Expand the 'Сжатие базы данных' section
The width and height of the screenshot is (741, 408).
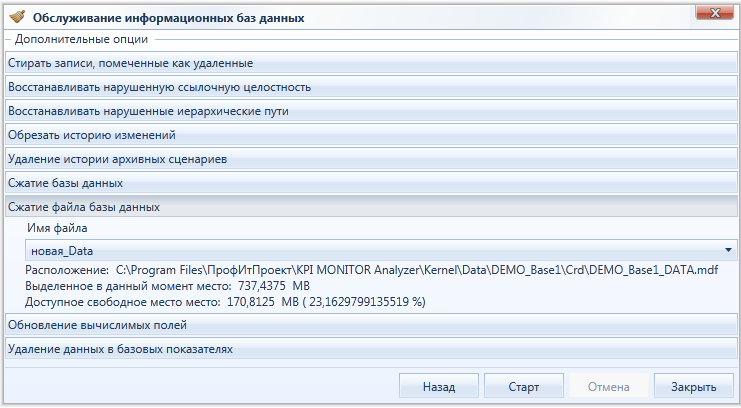click(x=371, y=183)
